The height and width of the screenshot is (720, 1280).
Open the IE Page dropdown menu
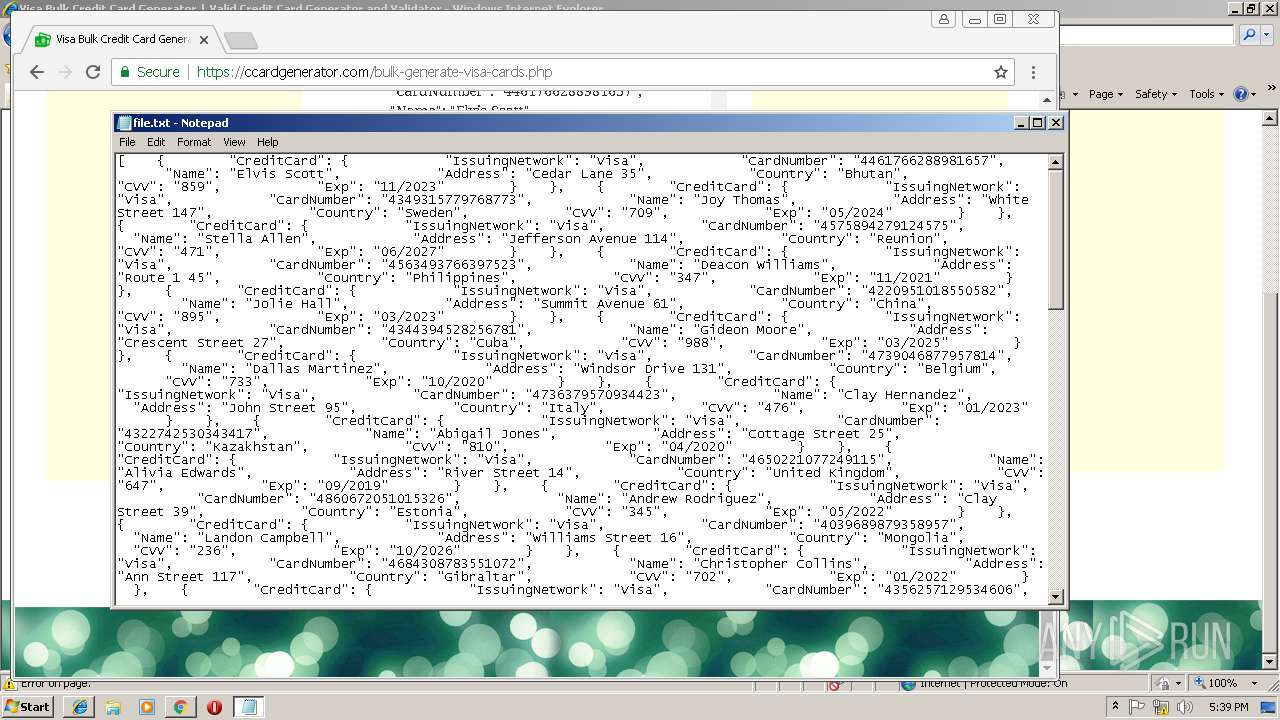[x=1105, y=94]
